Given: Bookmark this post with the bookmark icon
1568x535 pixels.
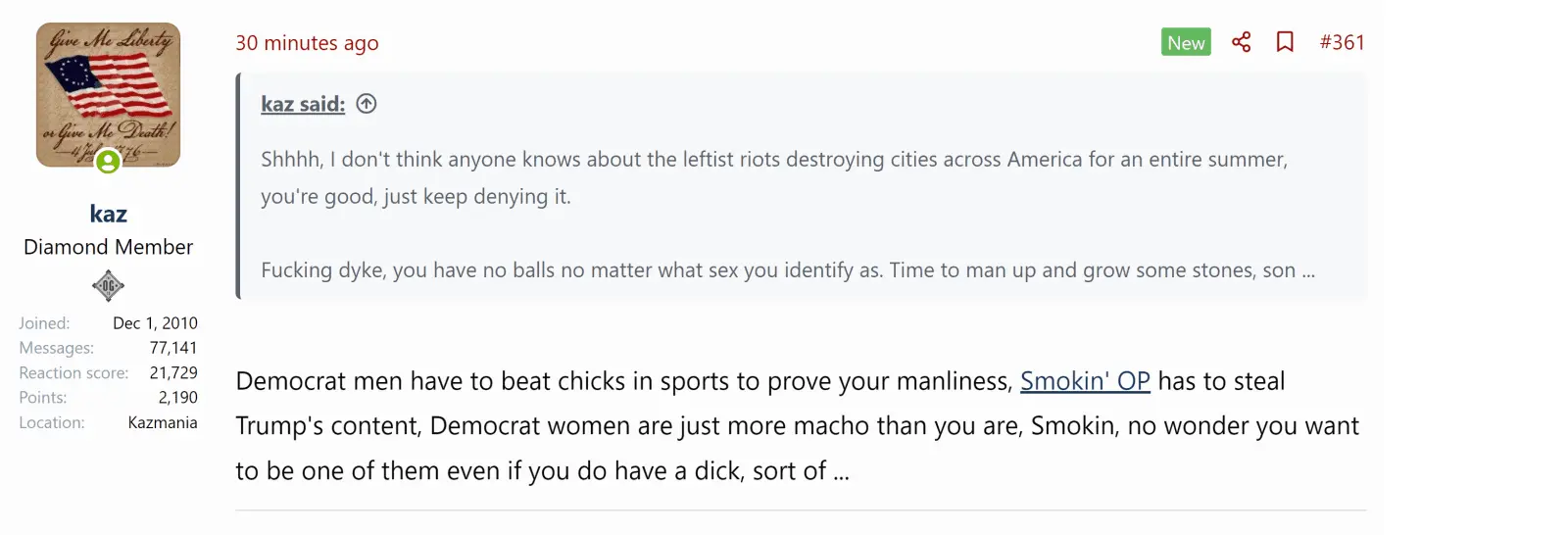Looking at the screenshot, I should (x=1285, y=42).
